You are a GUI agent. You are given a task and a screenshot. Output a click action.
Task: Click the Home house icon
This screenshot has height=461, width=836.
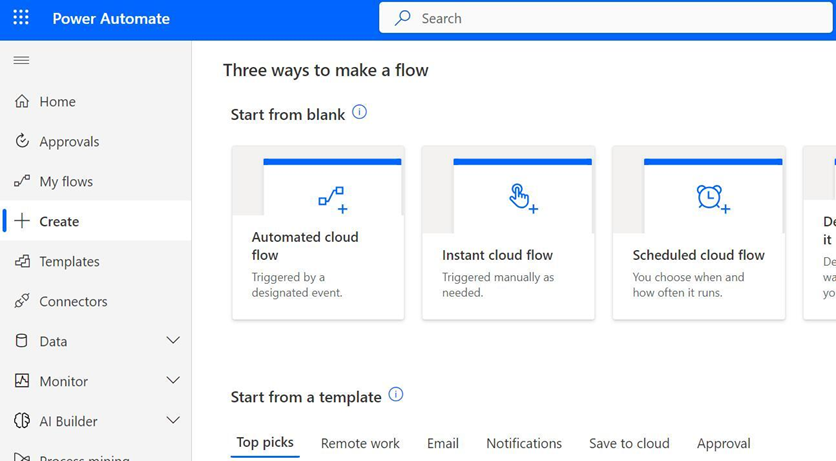pos(22,101)
